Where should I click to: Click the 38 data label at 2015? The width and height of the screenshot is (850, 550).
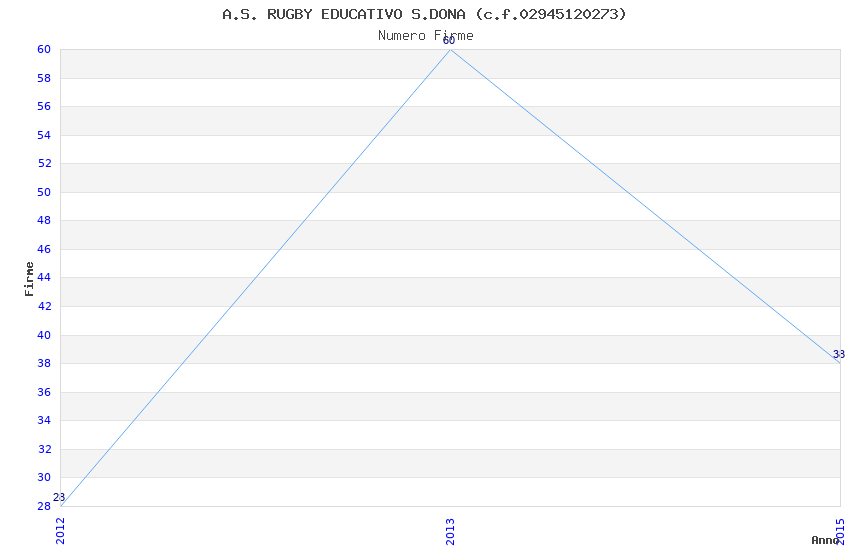[839, 354]
